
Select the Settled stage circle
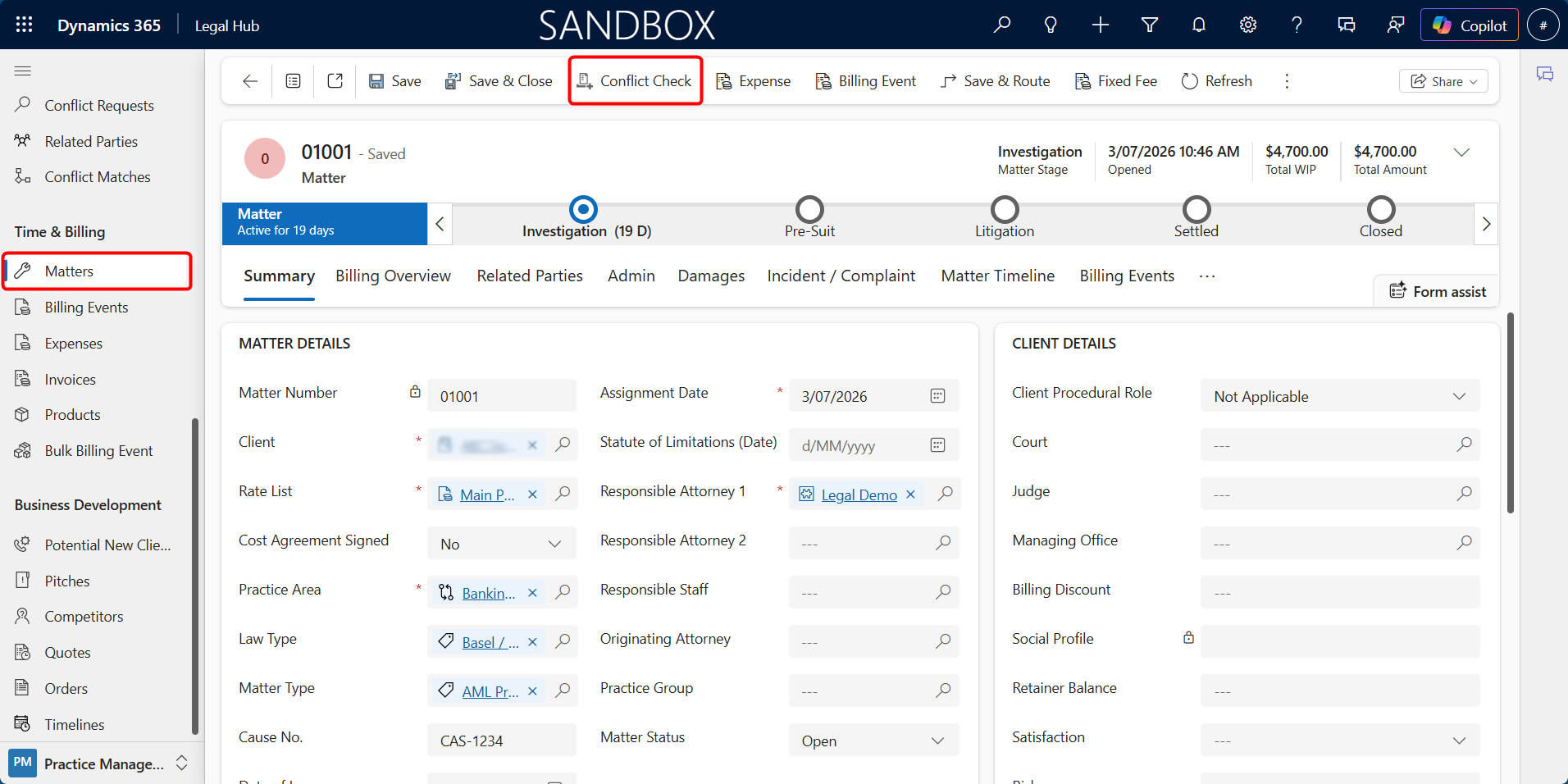(1197, 210)
